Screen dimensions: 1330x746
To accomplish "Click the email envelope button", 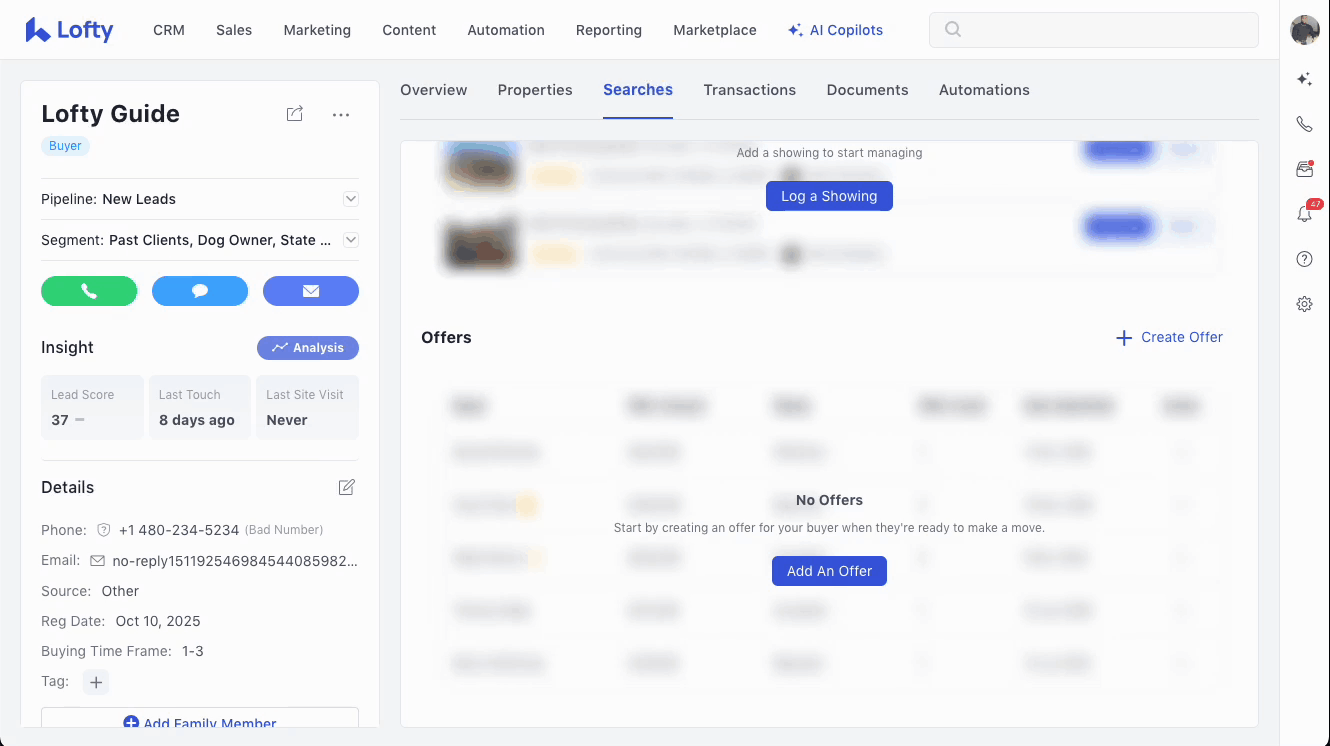I will [310, 291].
